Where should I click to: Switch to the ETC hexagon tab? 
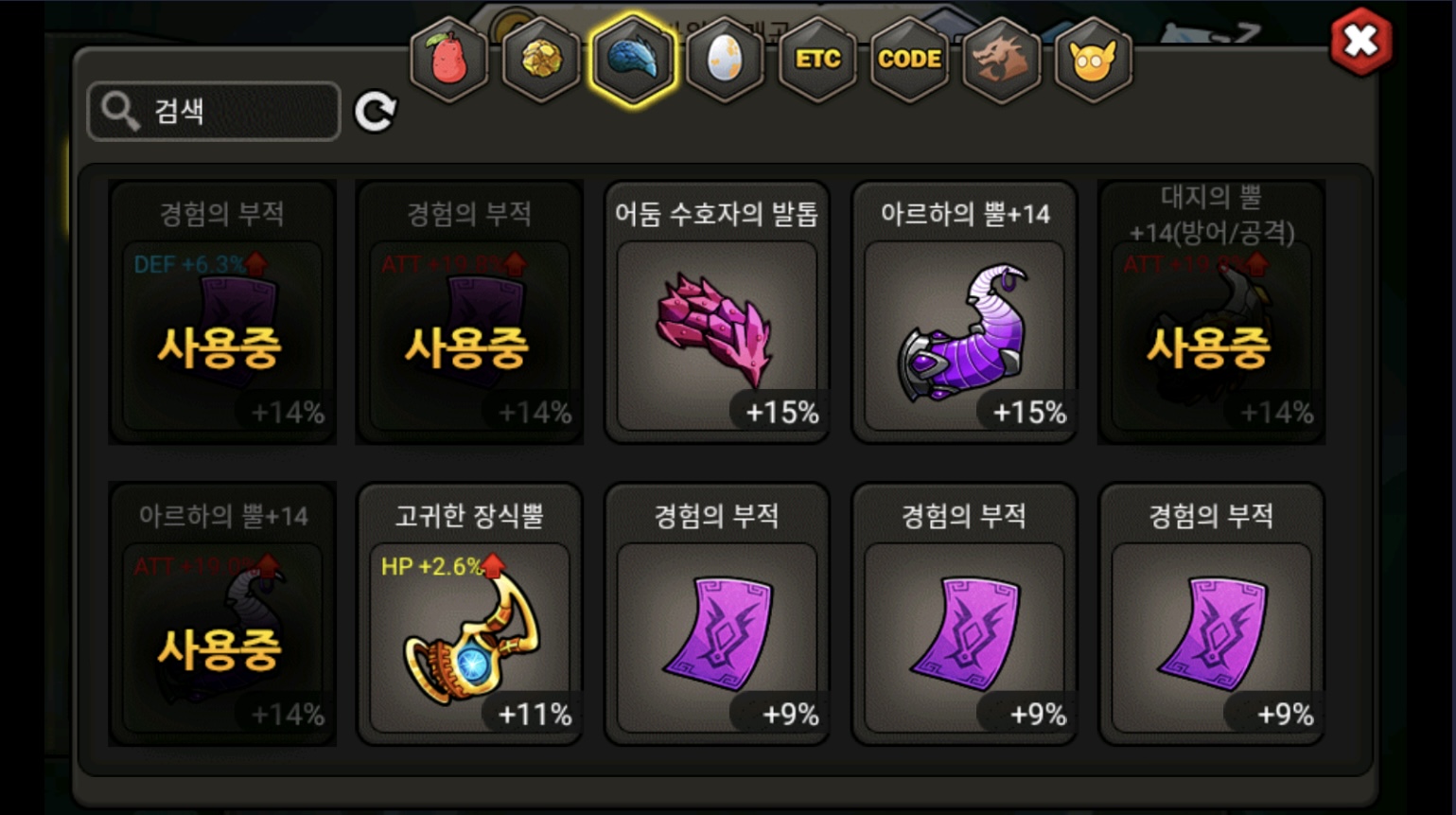coord(817,60)
